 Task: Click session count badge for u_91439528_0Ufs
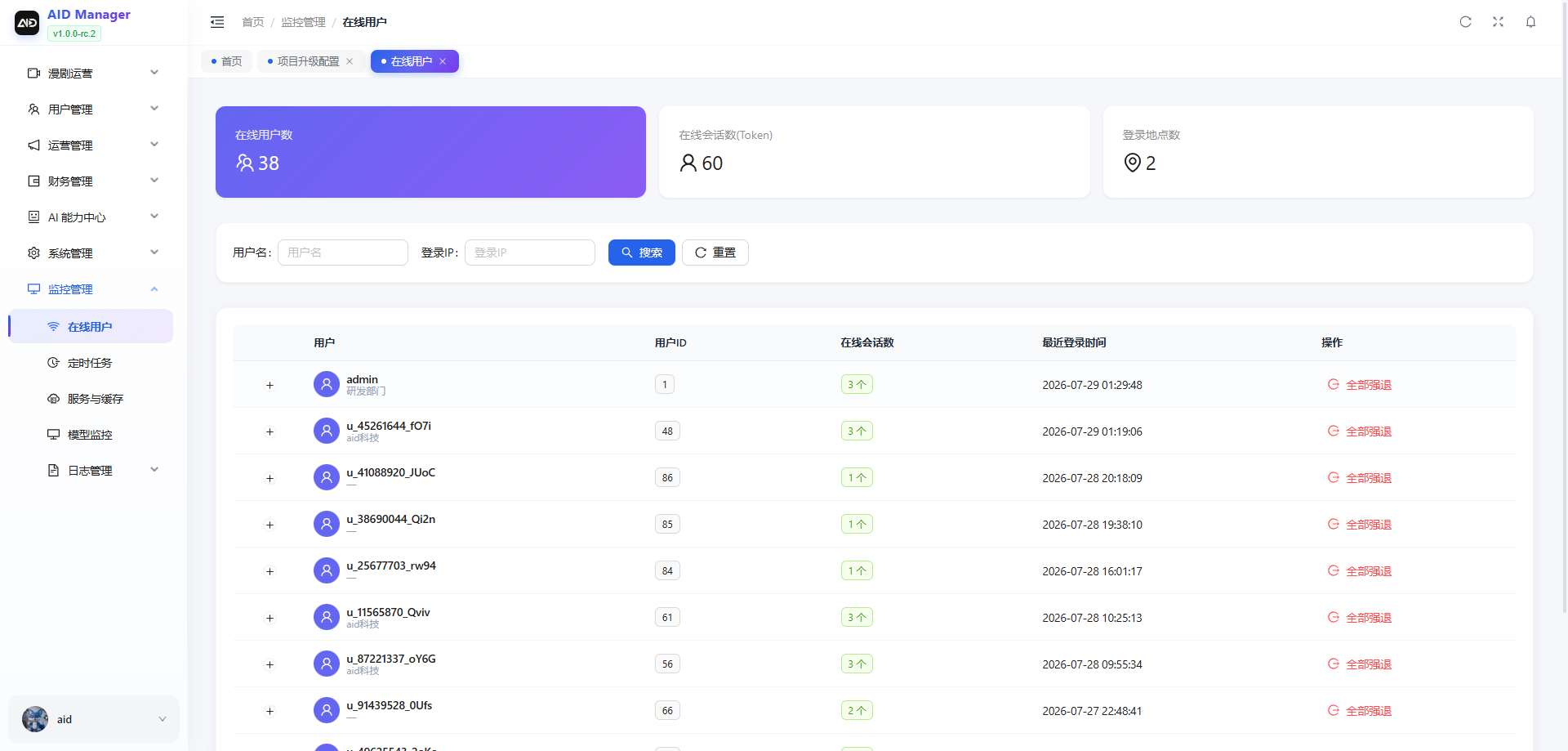pos(857,710)
